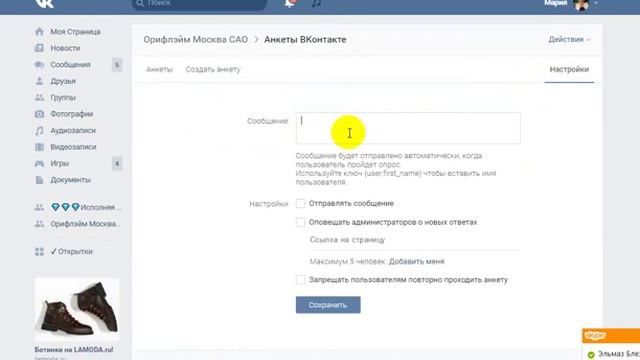This screenshot has width=640, height=360.
Task: Open Игры in sidebar
Action: (60, 163)
